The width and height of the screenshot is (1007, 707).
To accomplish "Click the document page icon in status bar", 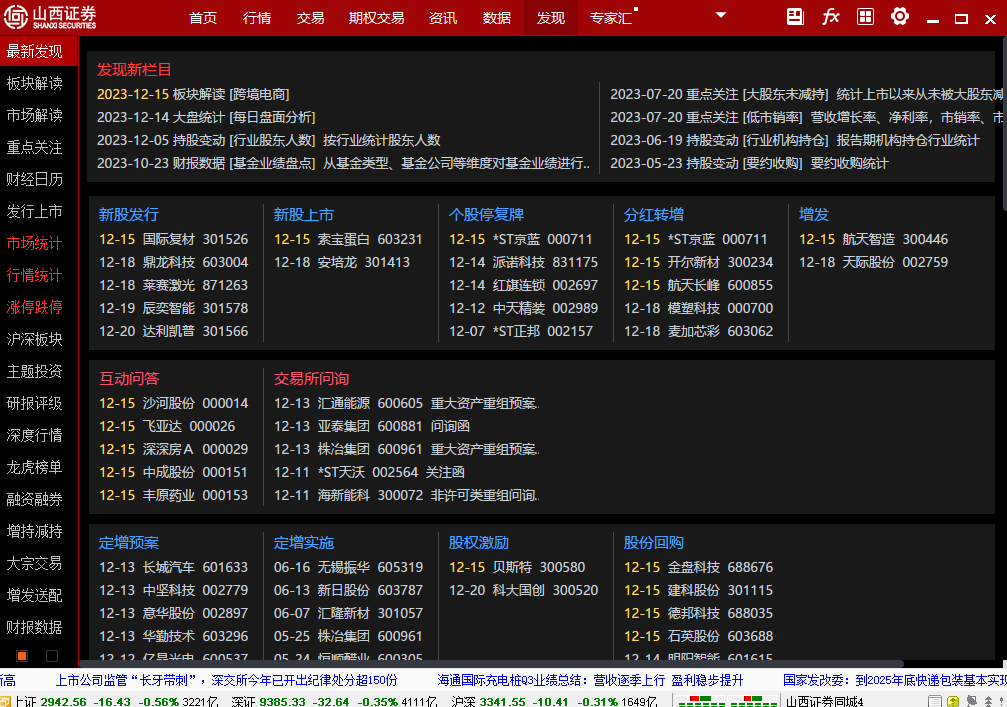I will [935, 701].
